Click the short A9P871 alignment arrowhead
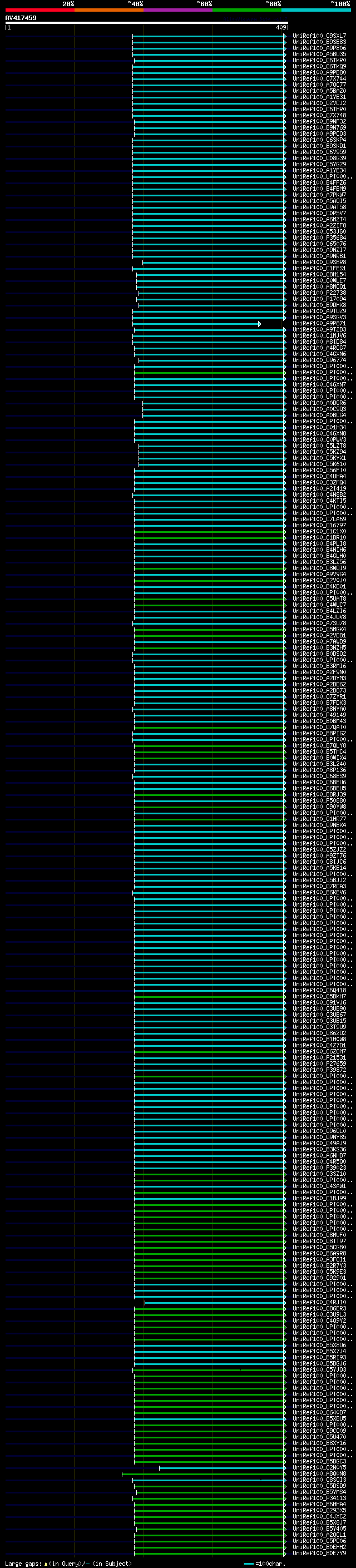The image size is (356, 1568). (260, 324)
